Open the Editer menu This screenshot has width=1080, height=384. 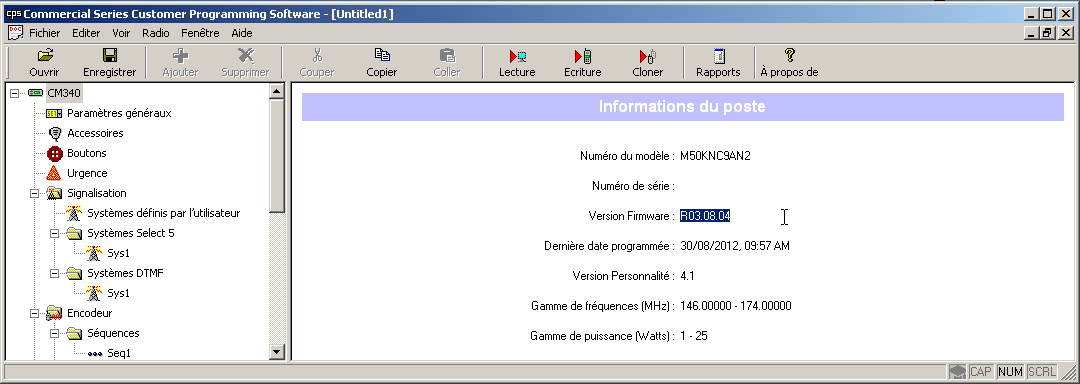point(86,33)
